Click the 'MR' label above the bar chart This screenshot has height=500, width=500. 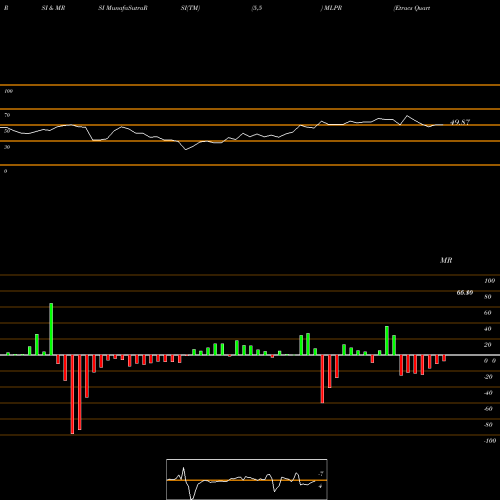(x=446, y=260)
